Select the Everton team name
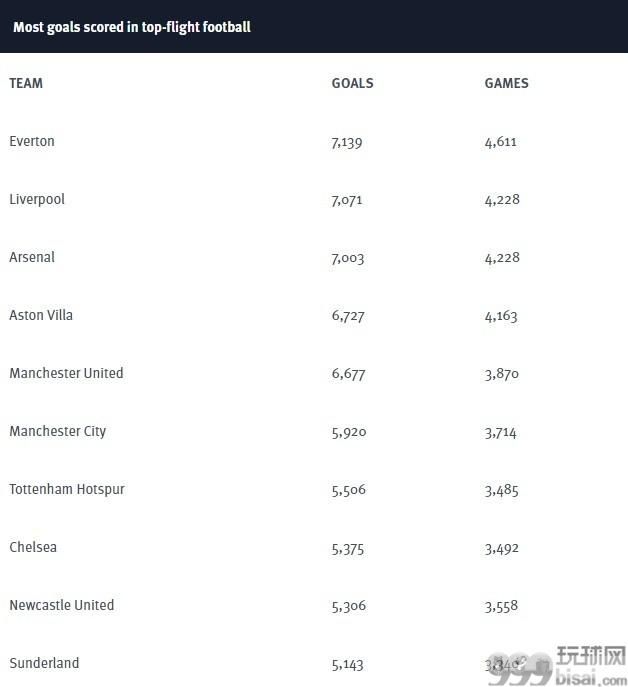 32,141
